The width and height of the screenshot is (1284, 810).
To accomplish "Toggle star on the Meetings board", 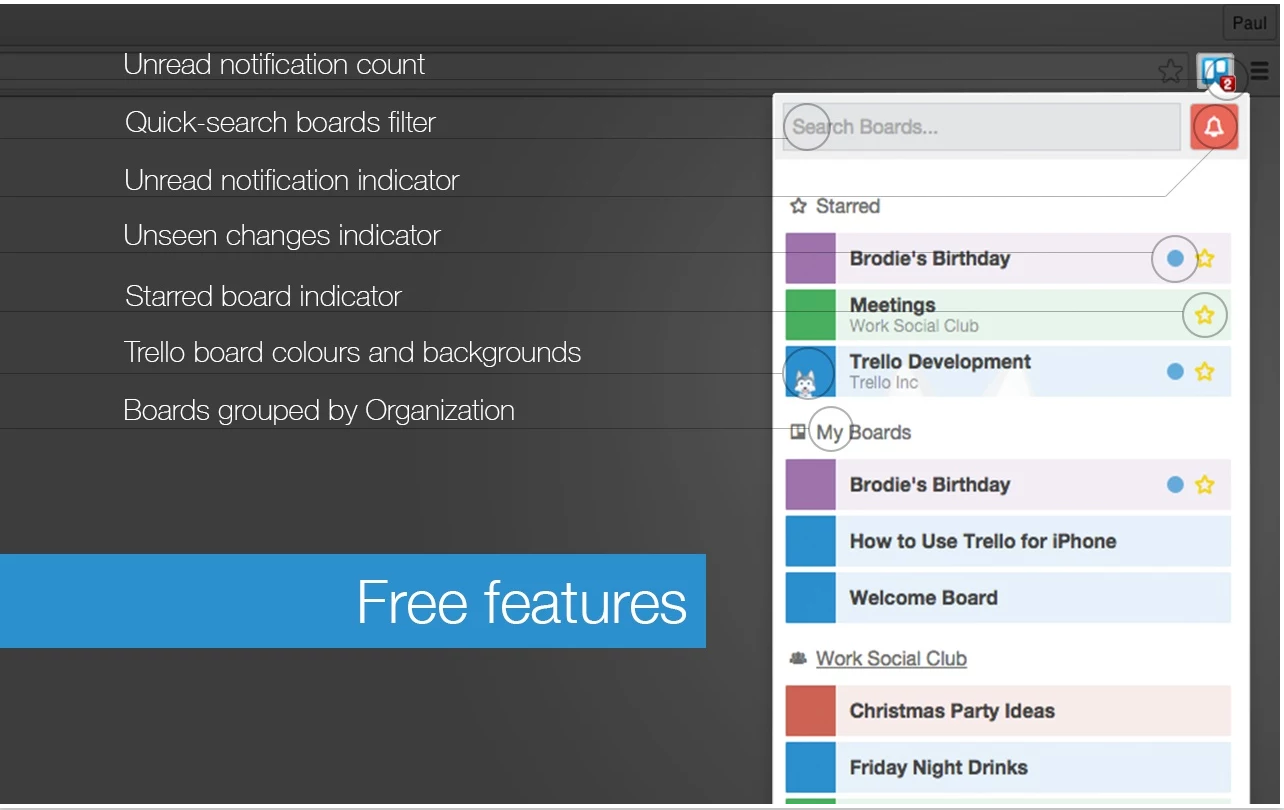I will [1205, 315].
